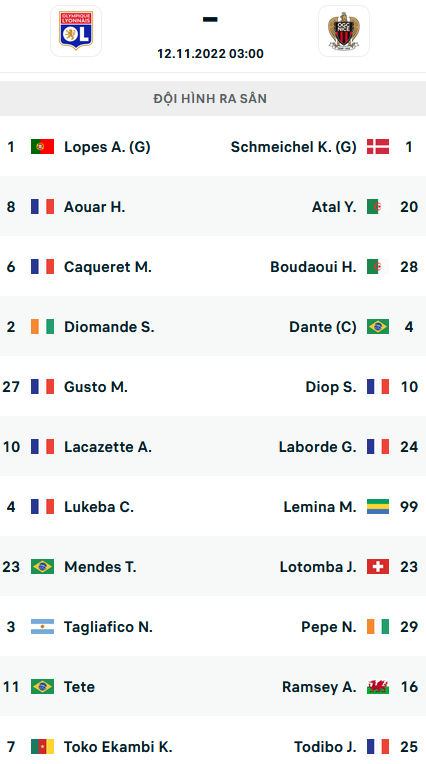Click Gabon flag next to Lemina M.
Viewport: 426px width, 764px height.
coord(378,507)
